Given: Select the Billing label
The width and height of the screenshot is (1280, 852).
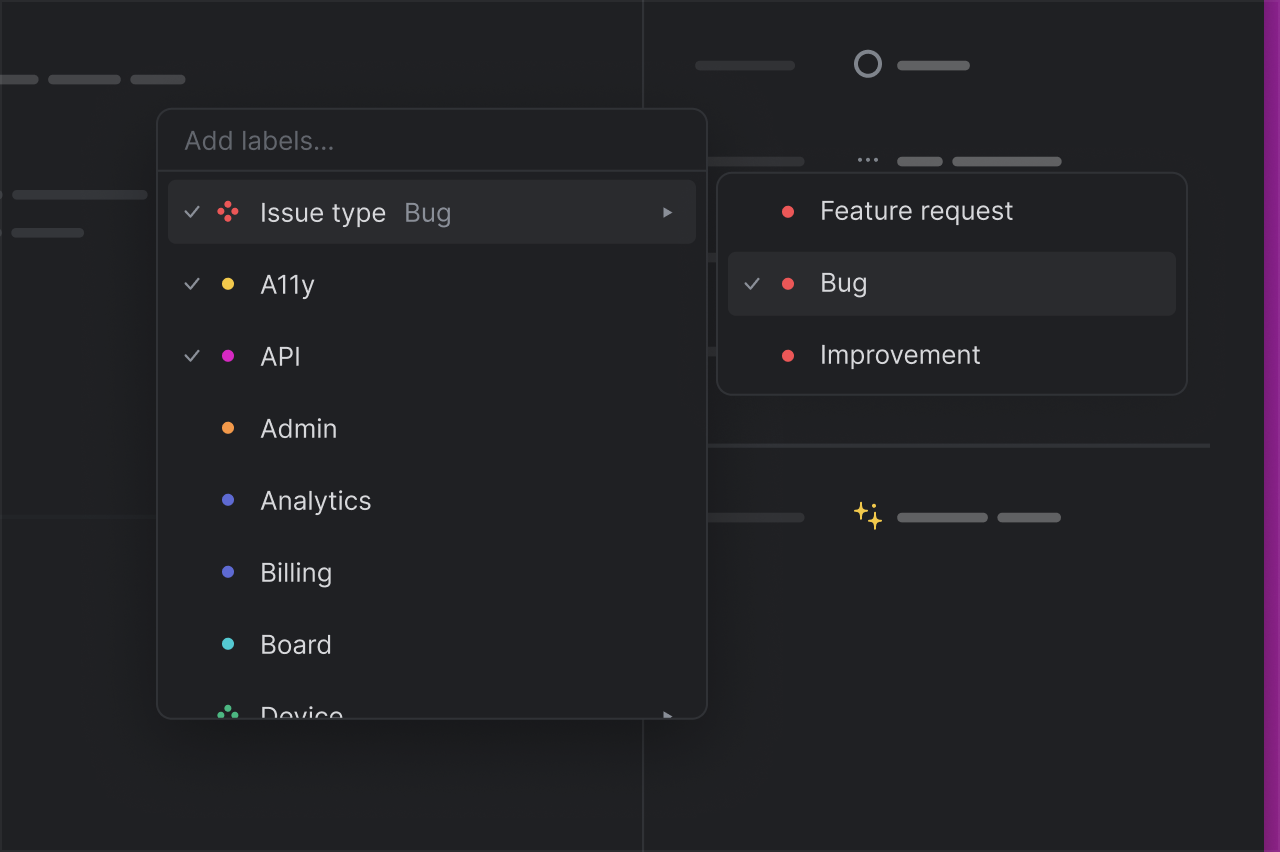Looking at the screenshot, I should pyautogui.click(x=296, y=572).
